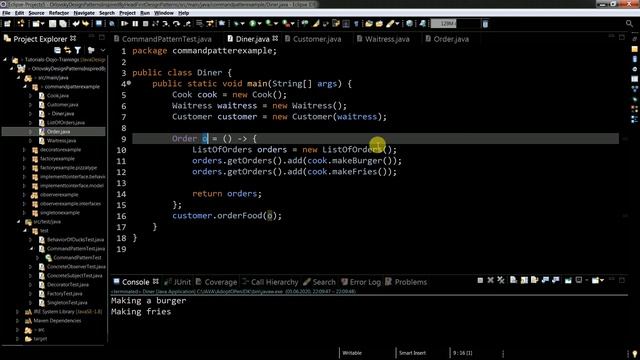The width and height of the screenshot is (640, 360).
Task: Click line 4 override marker in gutter
Action: tap(129, 83)
